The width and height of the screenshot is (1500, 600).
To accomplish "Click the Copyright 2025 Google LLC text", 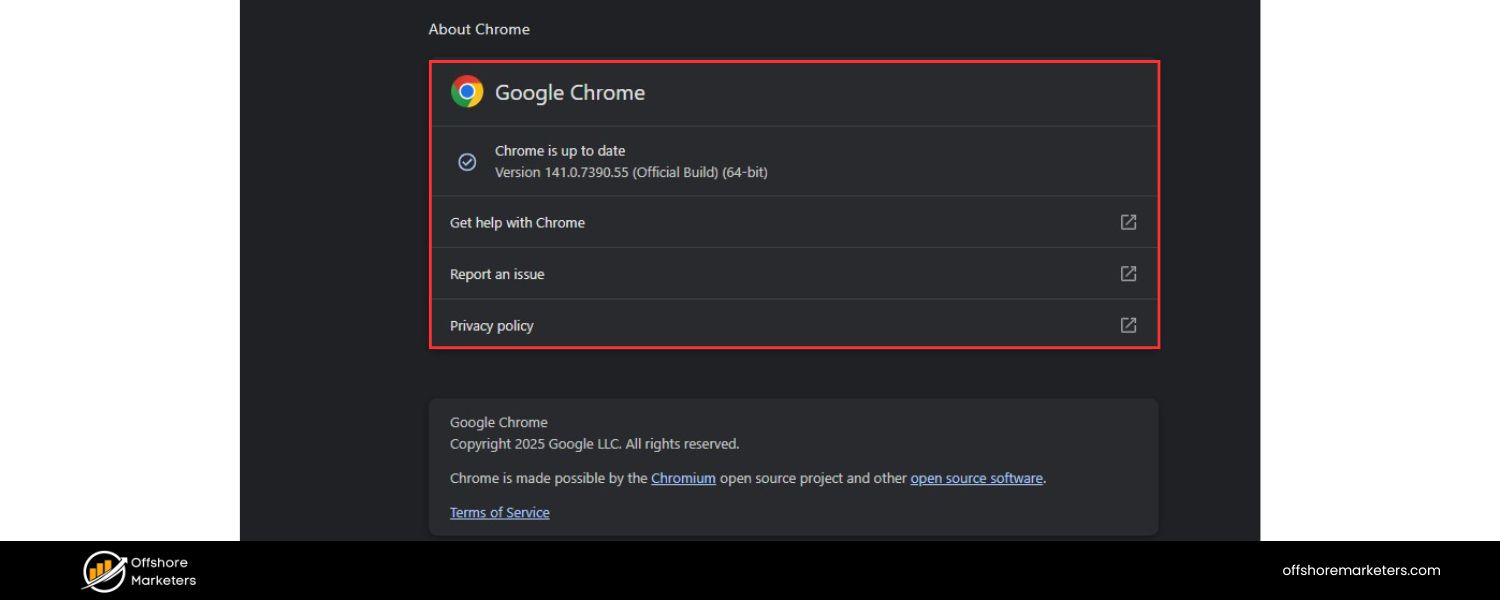I will tap(594, 444).
